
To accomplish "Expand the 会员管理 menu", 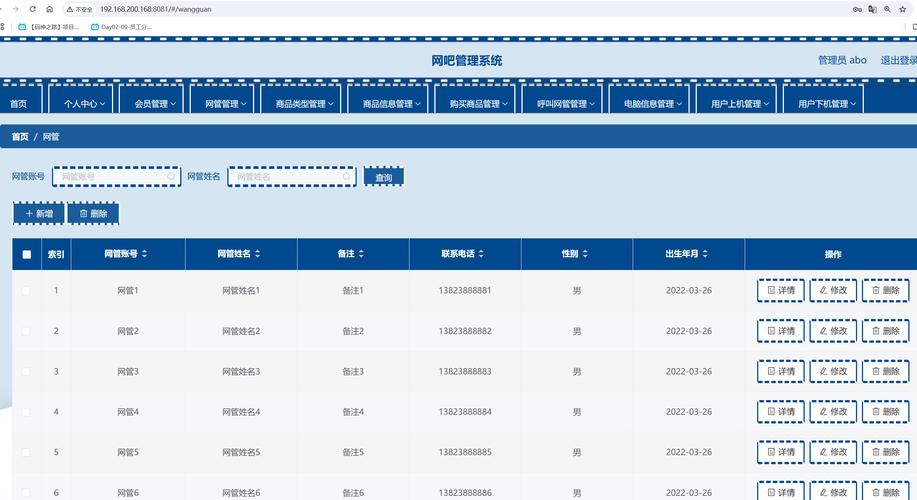I will [x=151, y=101].
